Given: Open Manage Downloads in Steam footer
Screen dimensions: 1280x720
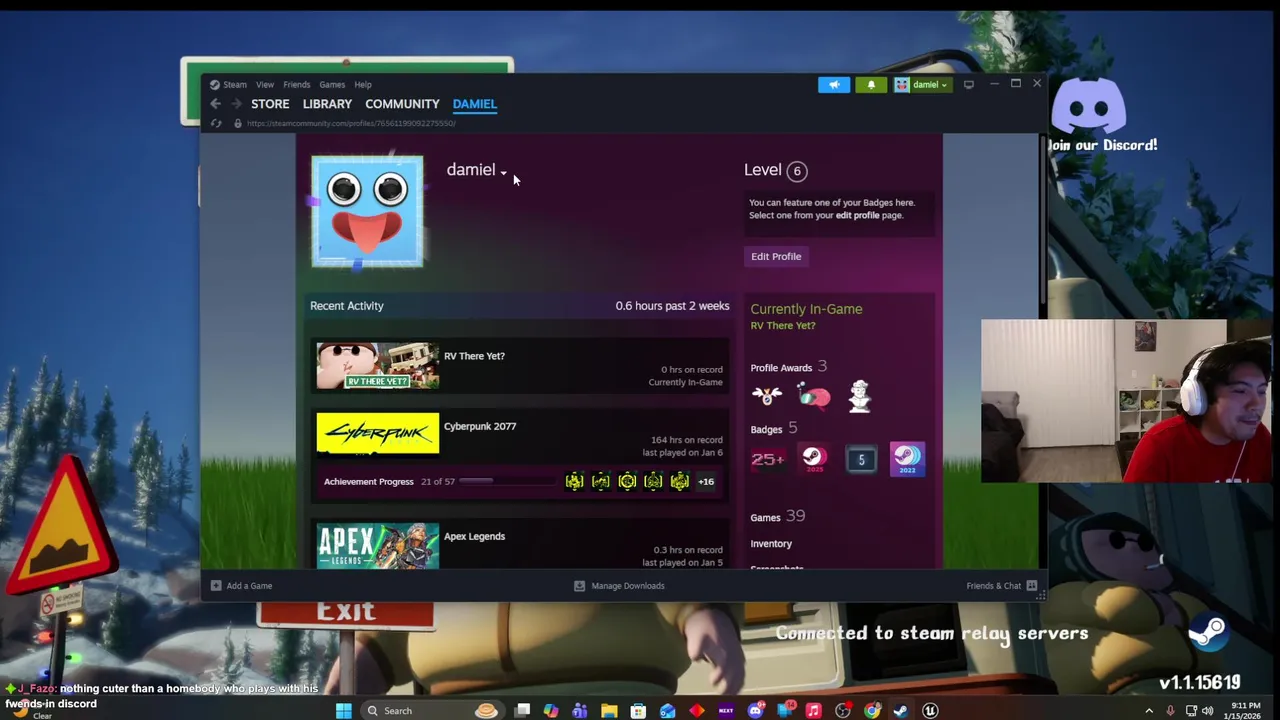Looking at the screenshot, I should (x=619, y=586).
